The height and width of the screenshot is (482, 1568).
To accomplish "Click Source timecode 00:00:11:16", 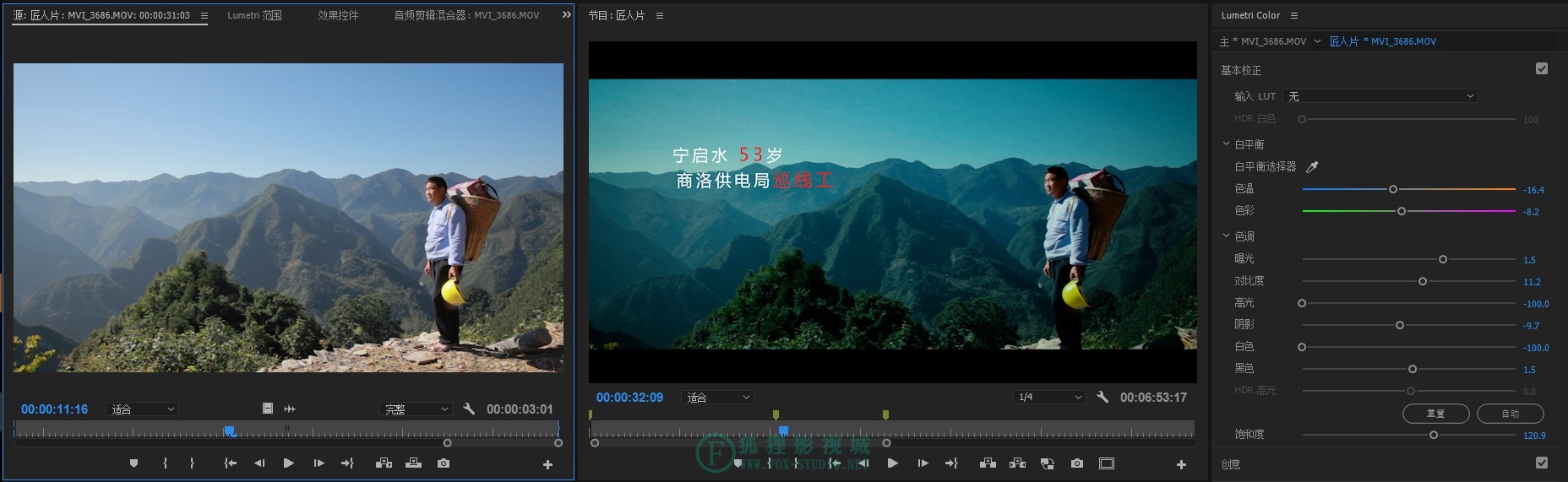I will click(x=55, y=409).
